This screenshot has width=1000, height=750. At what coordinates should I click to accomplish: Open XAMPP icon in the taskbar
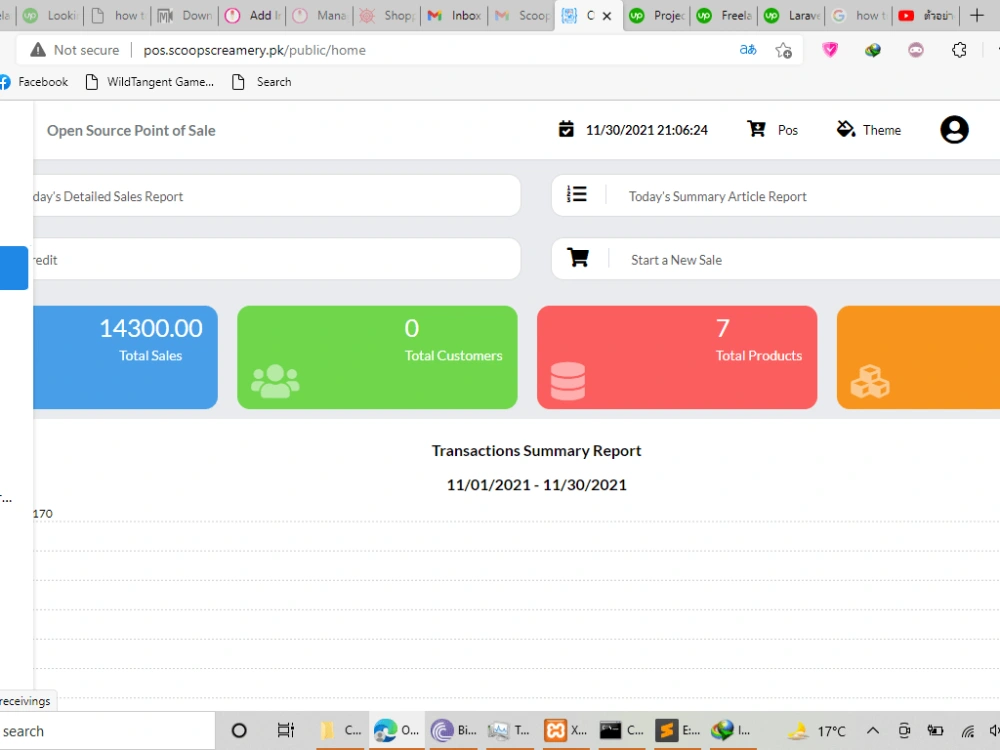(x=555, y=730)
